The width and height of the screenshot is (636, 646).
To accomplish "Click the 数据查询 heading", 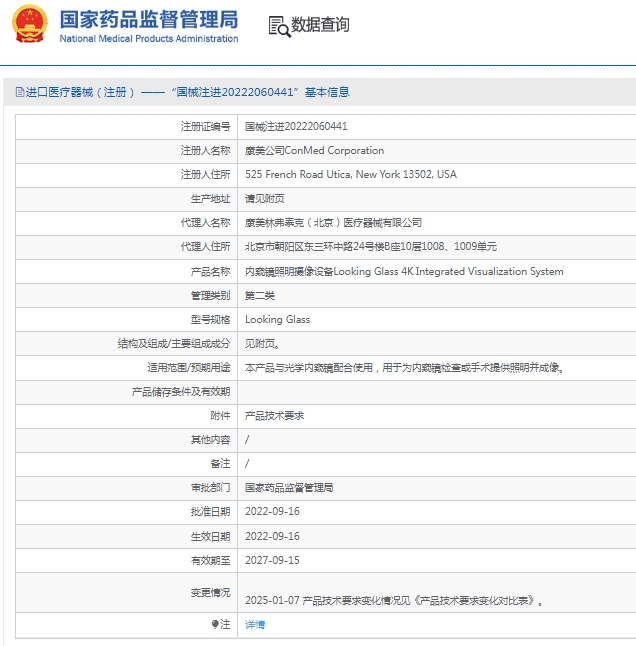I will tap(320, 25).
